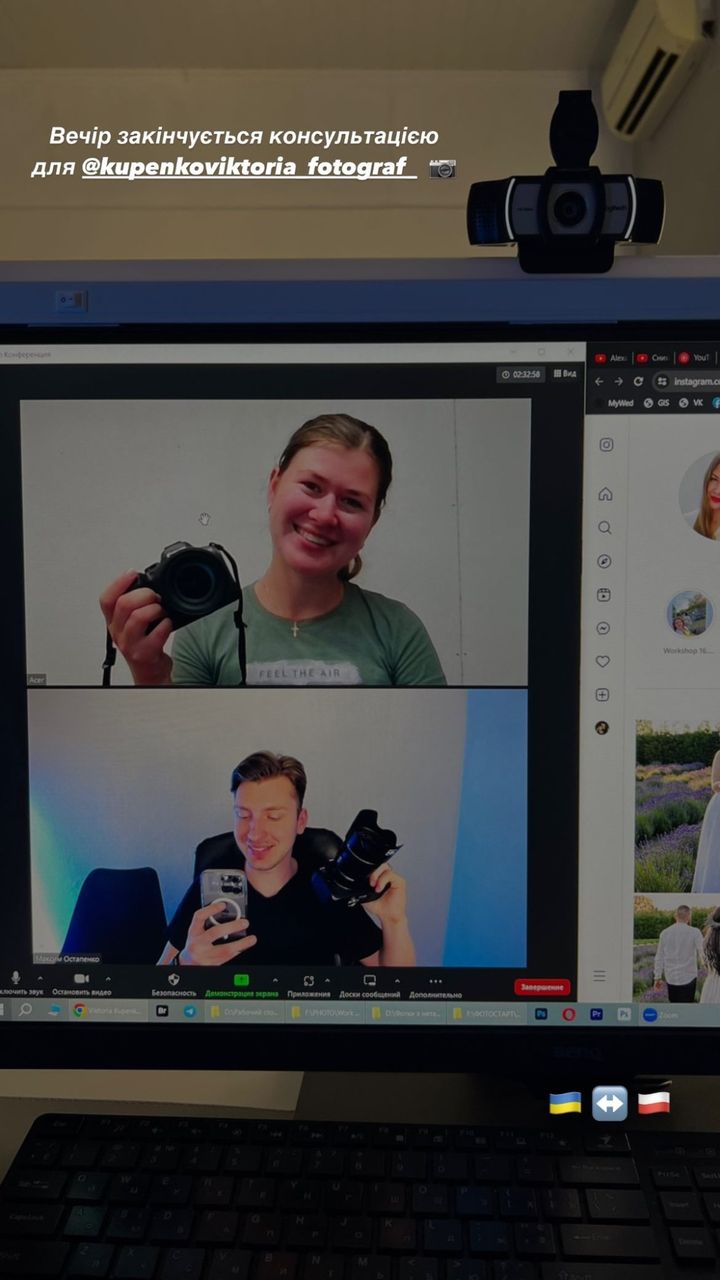Open Instagram Notifications heart icon
The width and height of the screenshot is (720, 1280).
click(603, 661)
